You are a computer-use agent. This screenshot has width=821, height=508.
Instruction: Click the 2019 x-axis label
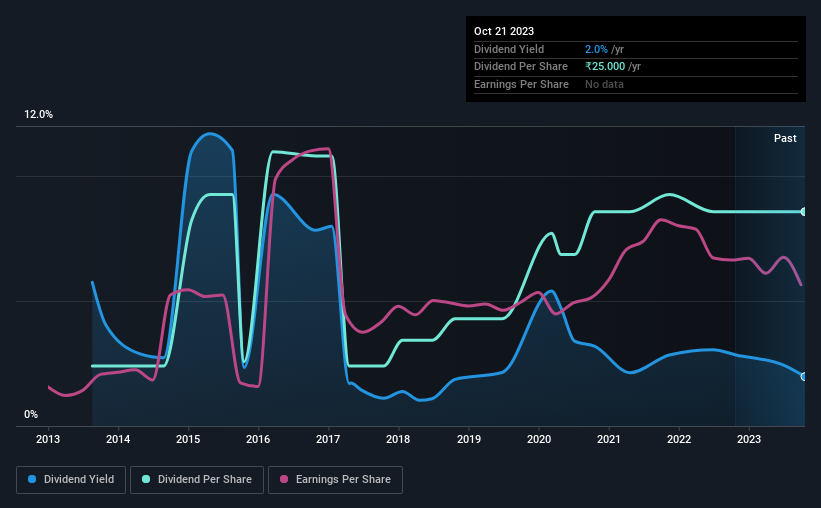pos(469,439)
